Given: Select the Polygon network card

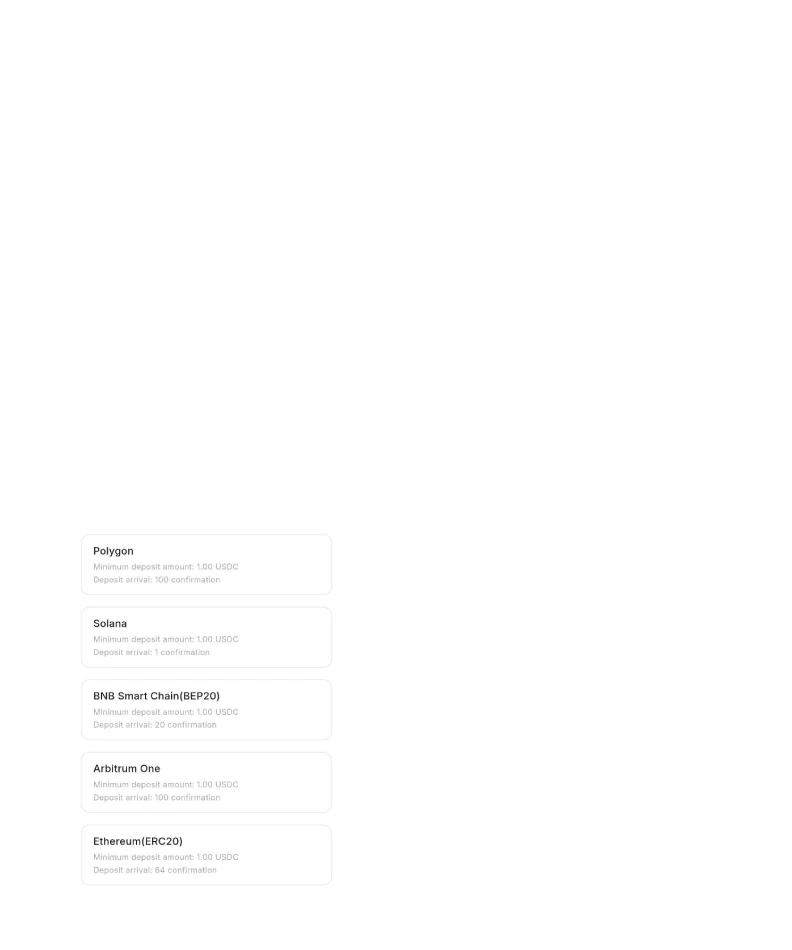Looking at the screenshot, I should (206, 564).
